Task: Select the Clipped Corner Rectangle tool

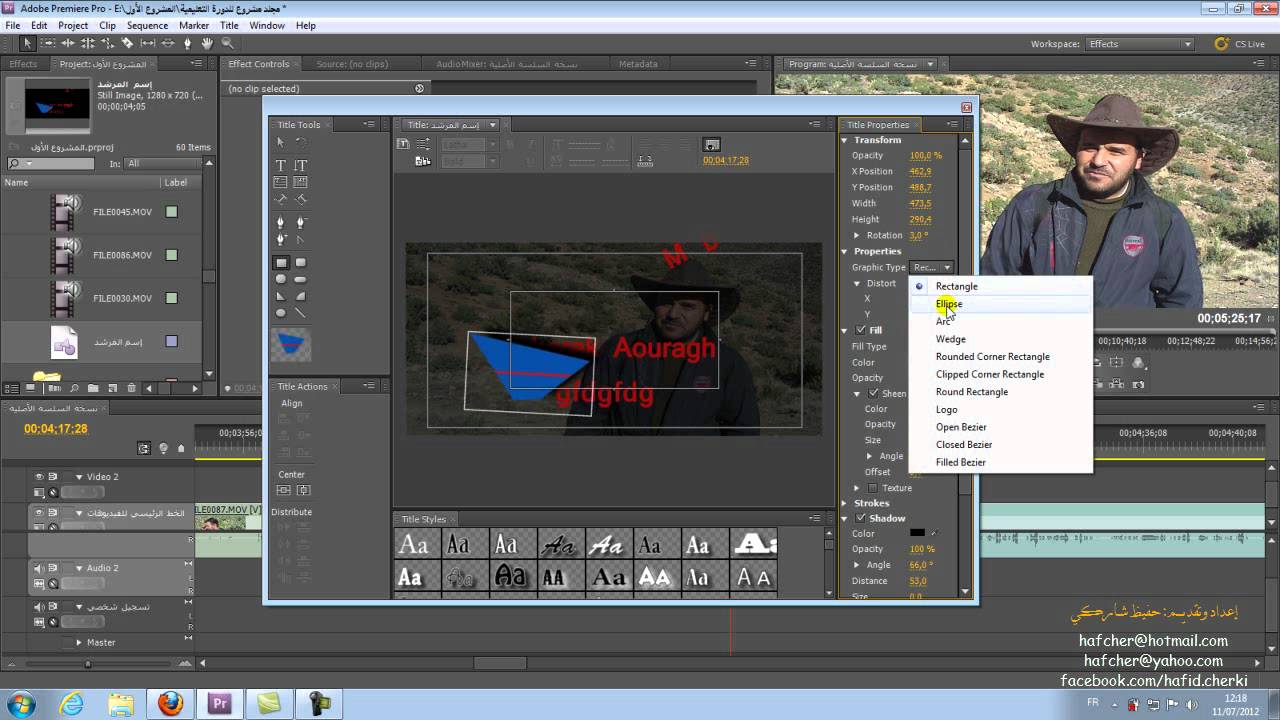Action: pyautogui.click(x=280, y=279)
